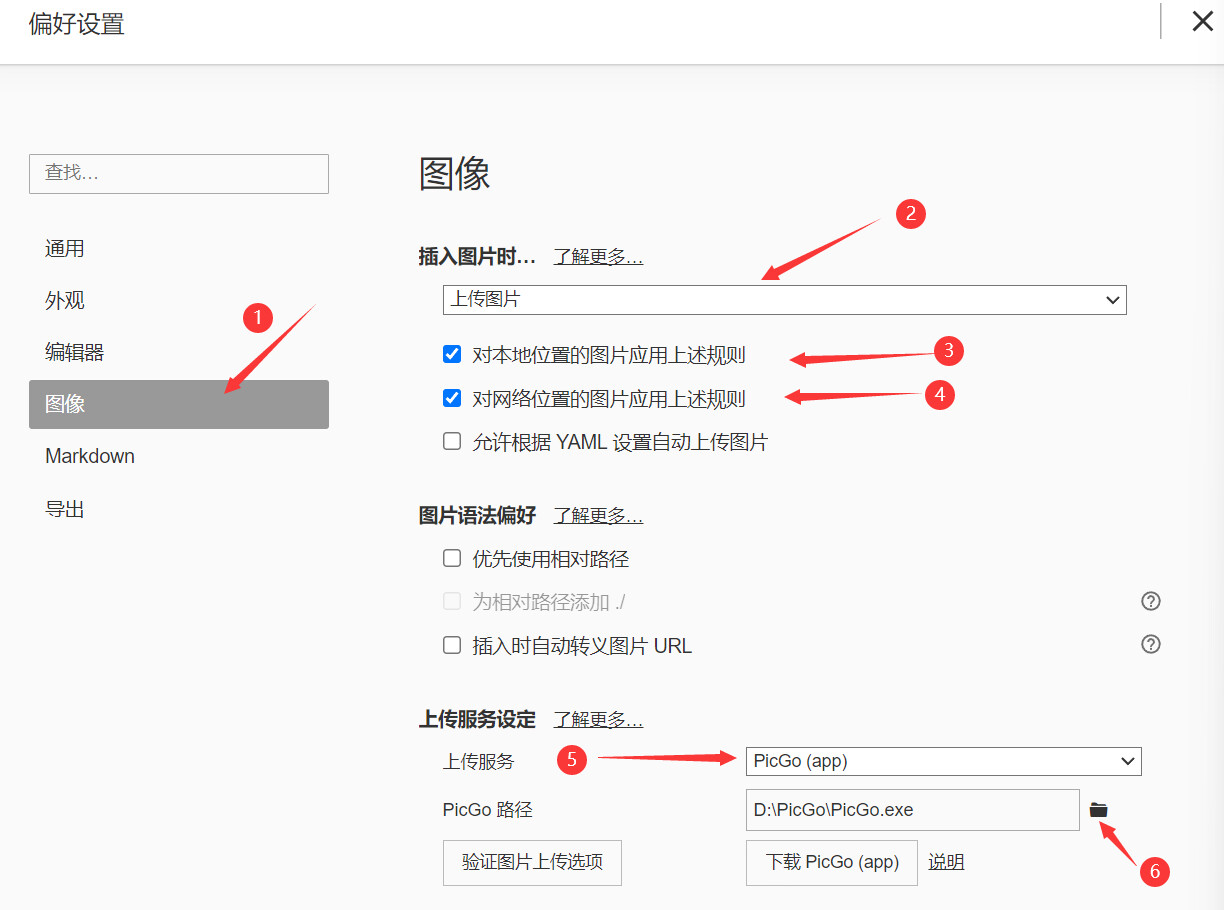The width and height of the screenshot is (1224, 910).
Task: Click the 偏好设置 window title
Action: tap(77, 24)
